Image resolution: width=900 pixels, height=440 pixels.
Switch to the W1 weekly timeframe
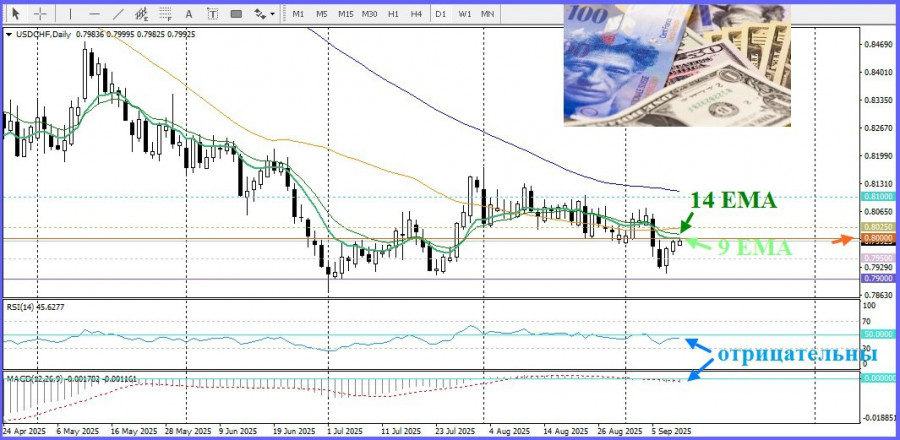click(x=465, y=14)
